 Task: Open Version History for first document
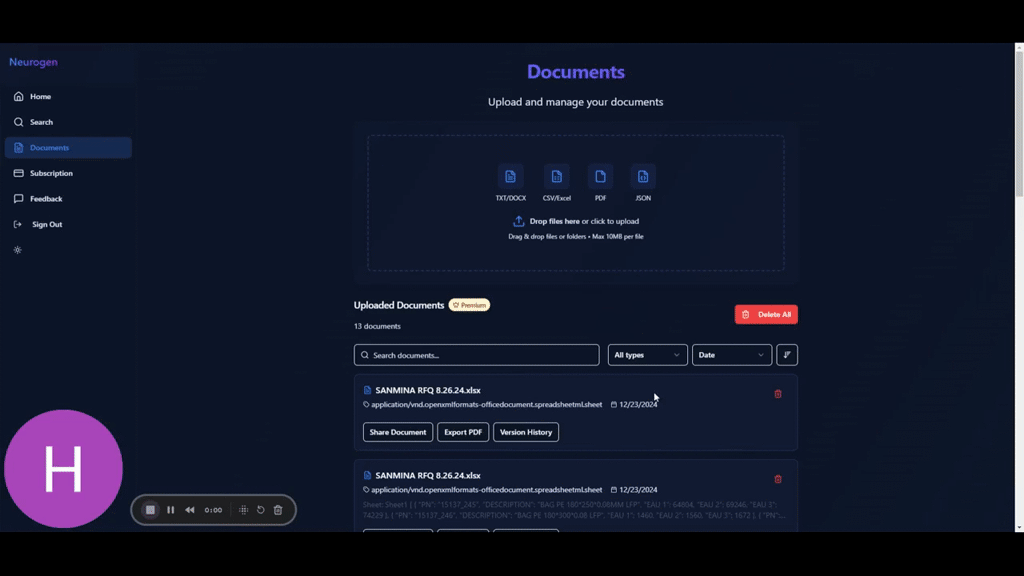point(525,432)
